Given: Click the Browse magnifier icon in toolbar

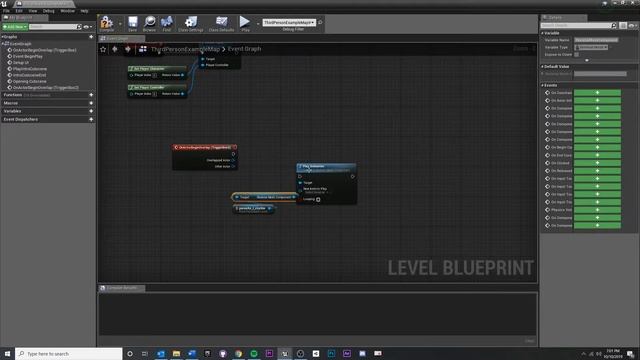Looking at the screenshot, I should pos(149,22).
